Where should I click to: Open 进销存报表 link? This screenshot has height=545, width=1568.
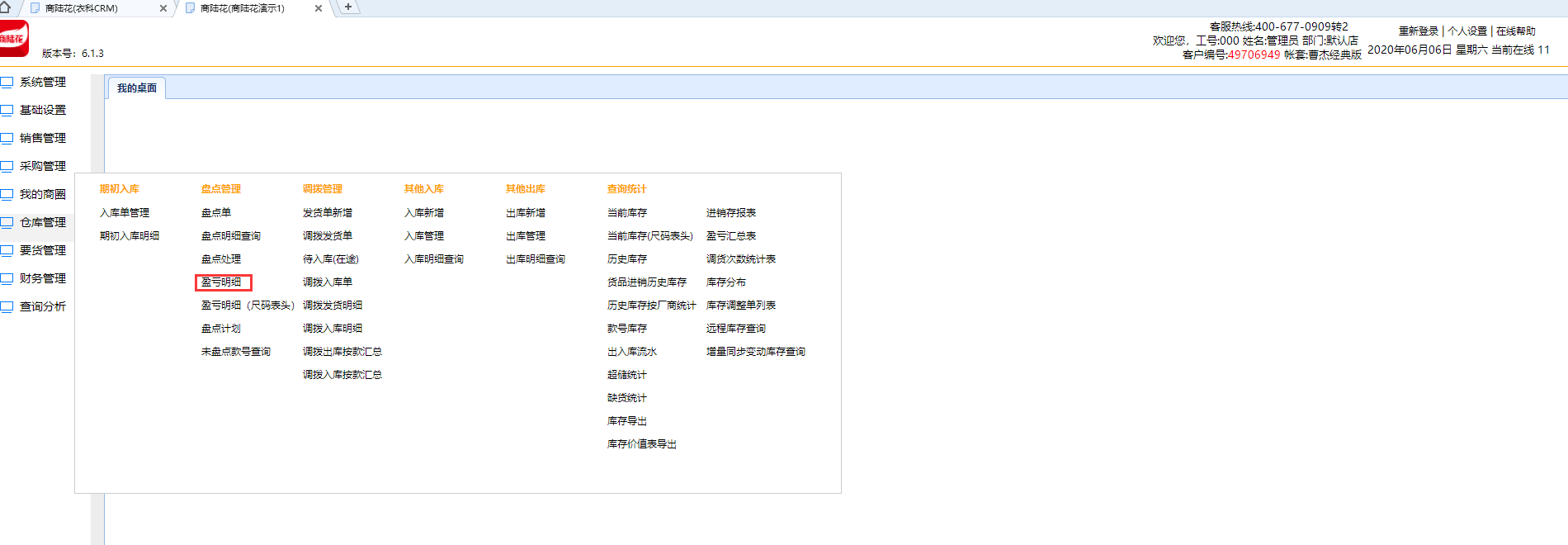pyautogui.click(x=731, y=213)
